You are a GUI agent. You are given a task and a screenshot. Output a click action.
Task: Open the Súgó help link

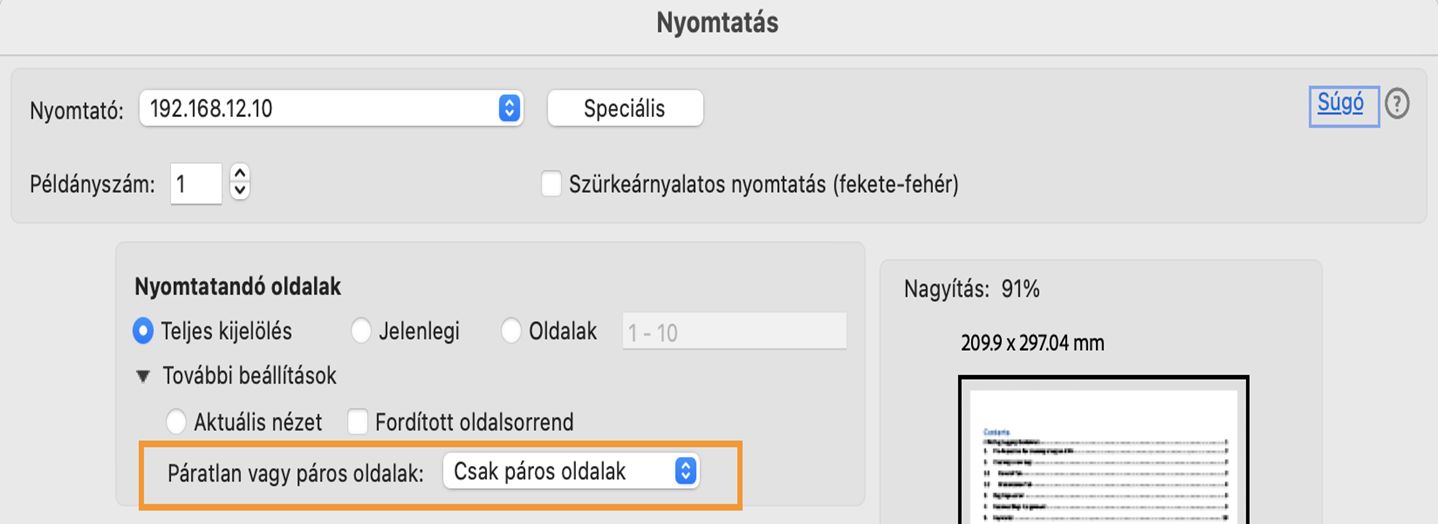click(1341, 103)
